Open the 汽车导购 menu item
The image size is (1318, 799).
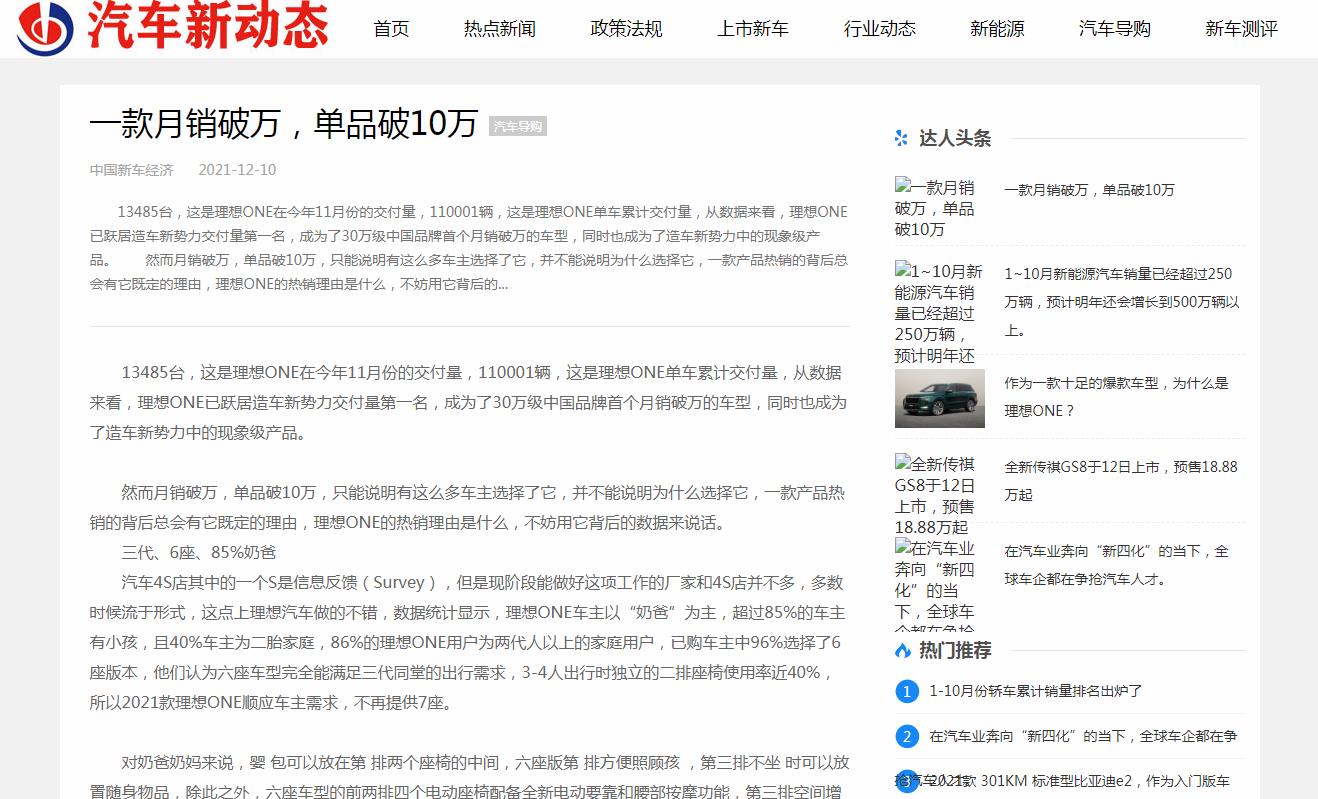coord(1115,29)
